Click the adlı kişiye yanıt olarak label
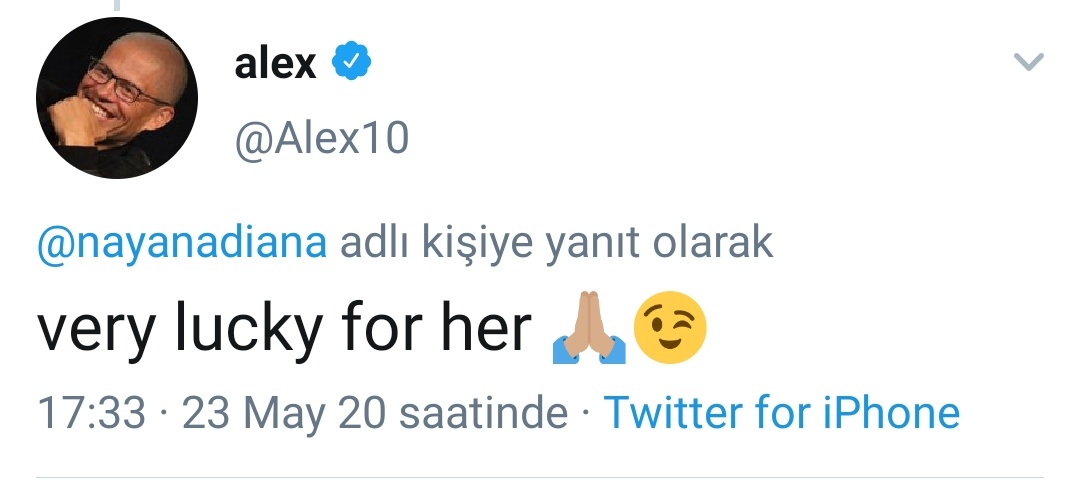 pyautogui.click(x=557, y=243)
